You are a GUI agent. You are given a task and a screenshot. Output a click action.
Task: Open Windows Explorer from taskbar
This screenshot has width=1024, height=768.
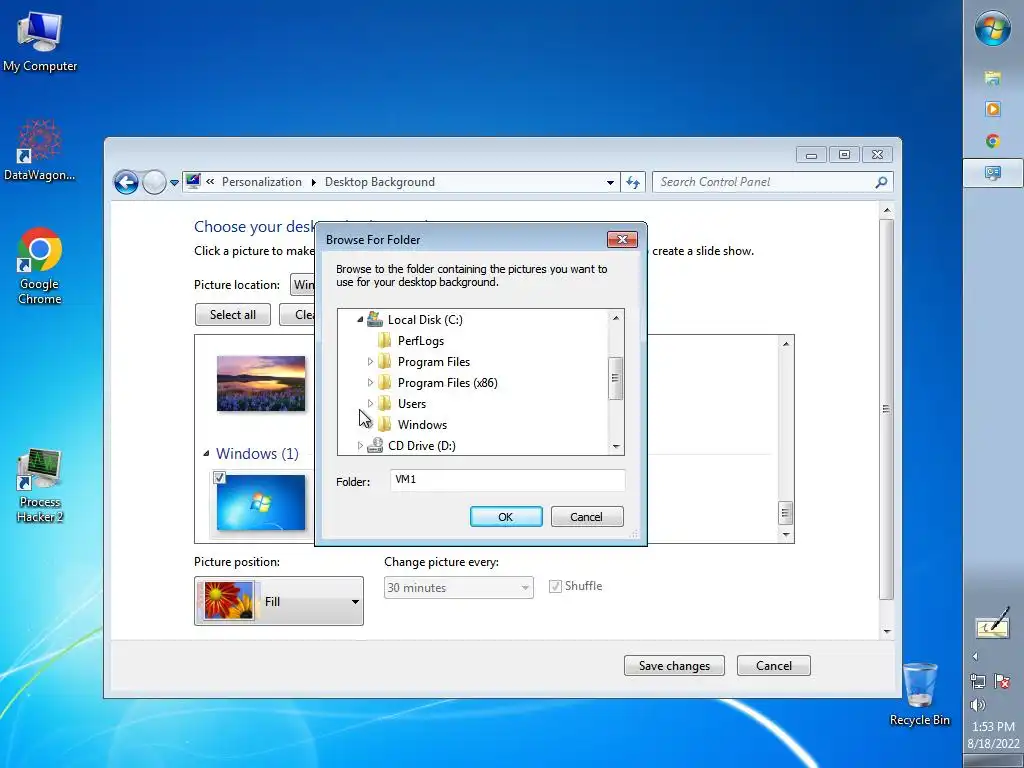[x=993, y=78]
